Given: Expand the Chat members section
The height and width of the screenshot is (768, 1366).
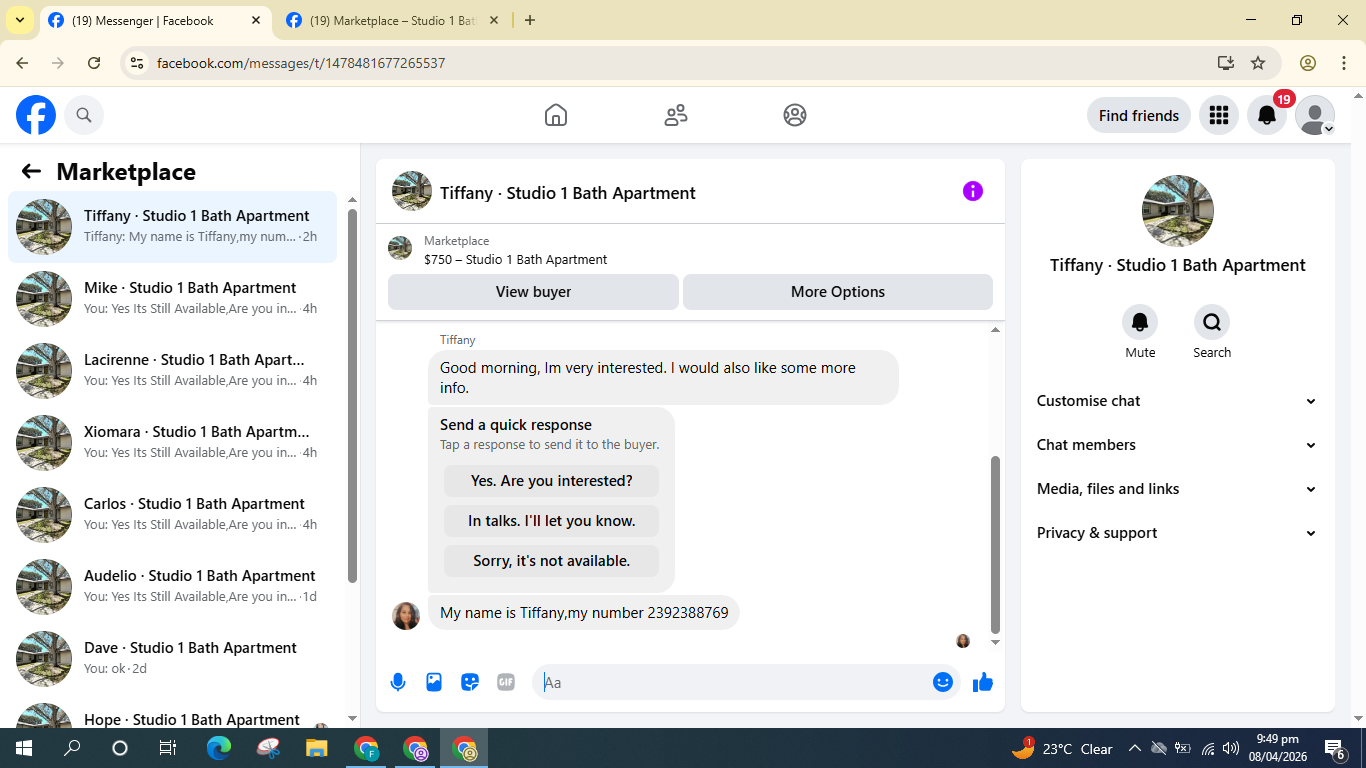Looking at the screenshot, I should (x=1177, y=445).
